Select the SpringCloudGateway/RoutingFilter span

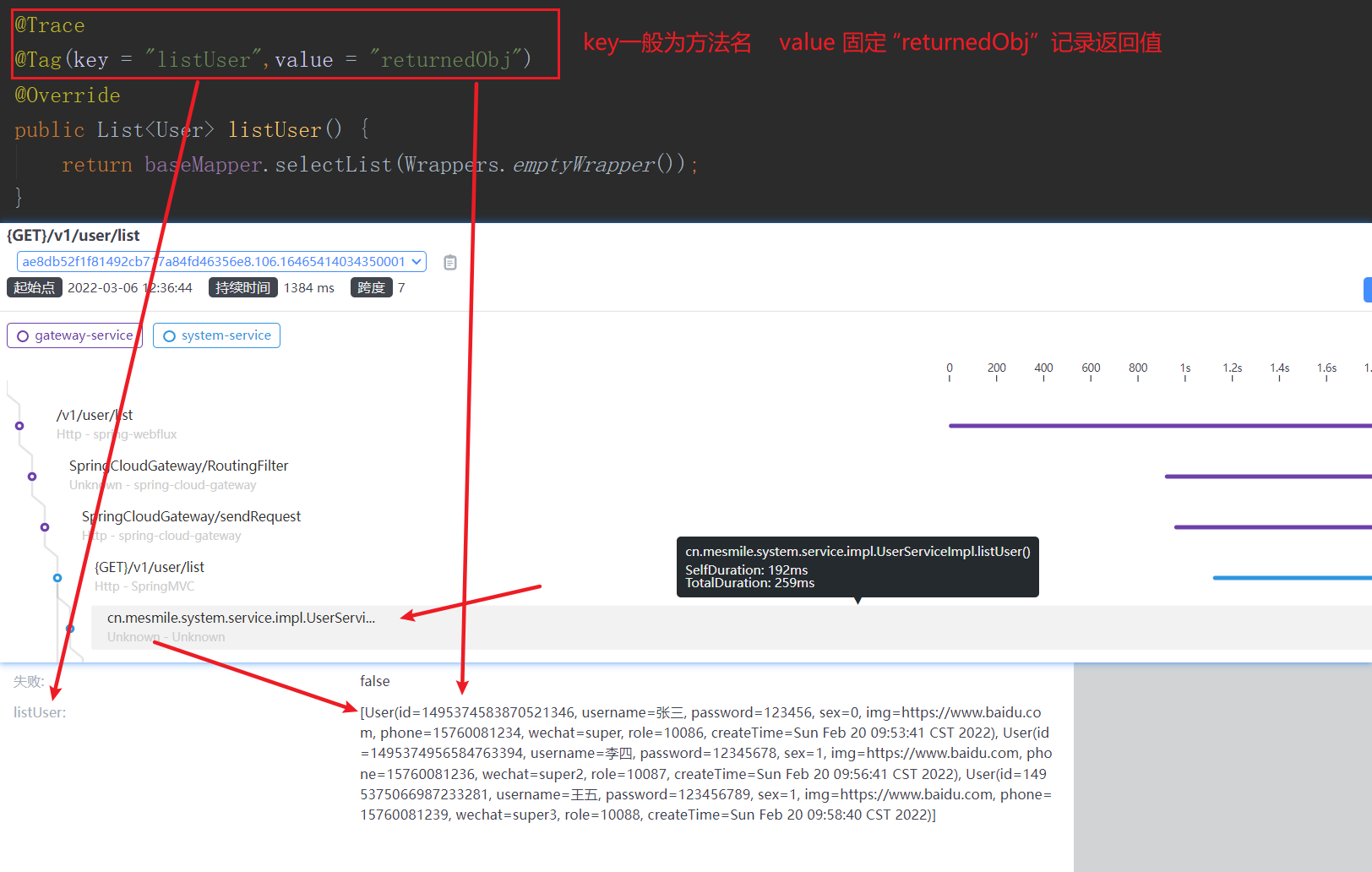point(178,466)
